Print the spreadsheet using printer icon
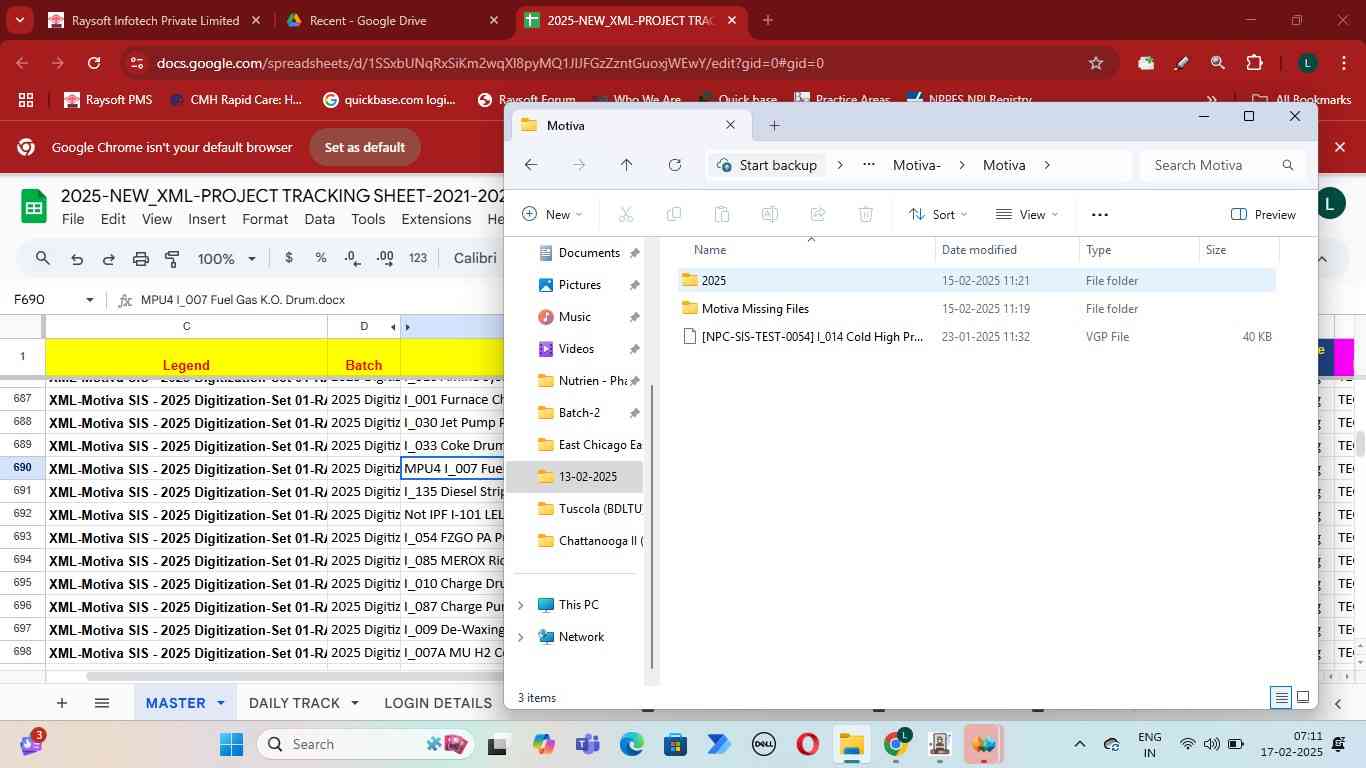 coord(141,258)
